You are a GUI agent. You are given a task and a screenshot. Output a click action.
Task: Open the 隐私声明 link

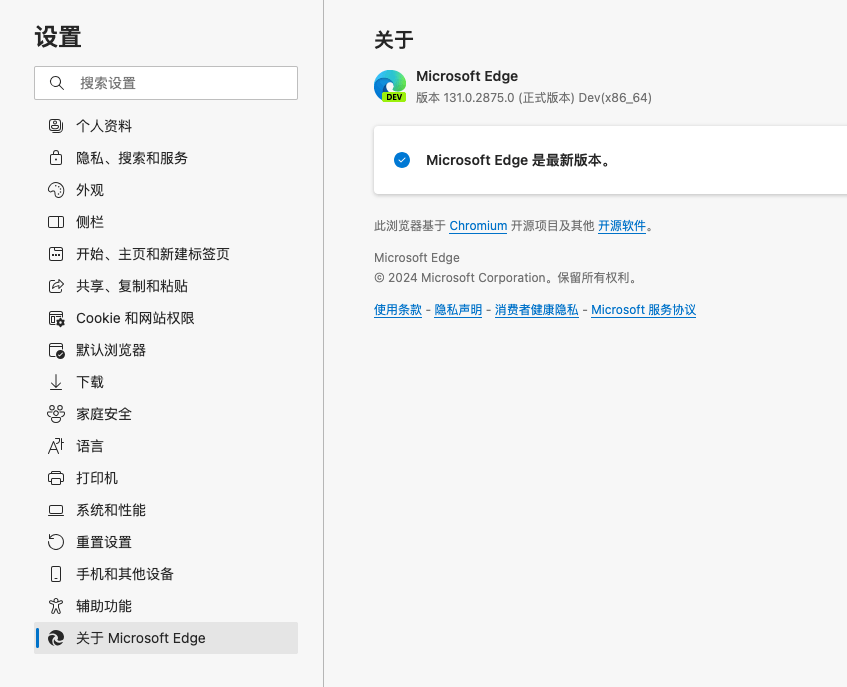click(458, 309)
